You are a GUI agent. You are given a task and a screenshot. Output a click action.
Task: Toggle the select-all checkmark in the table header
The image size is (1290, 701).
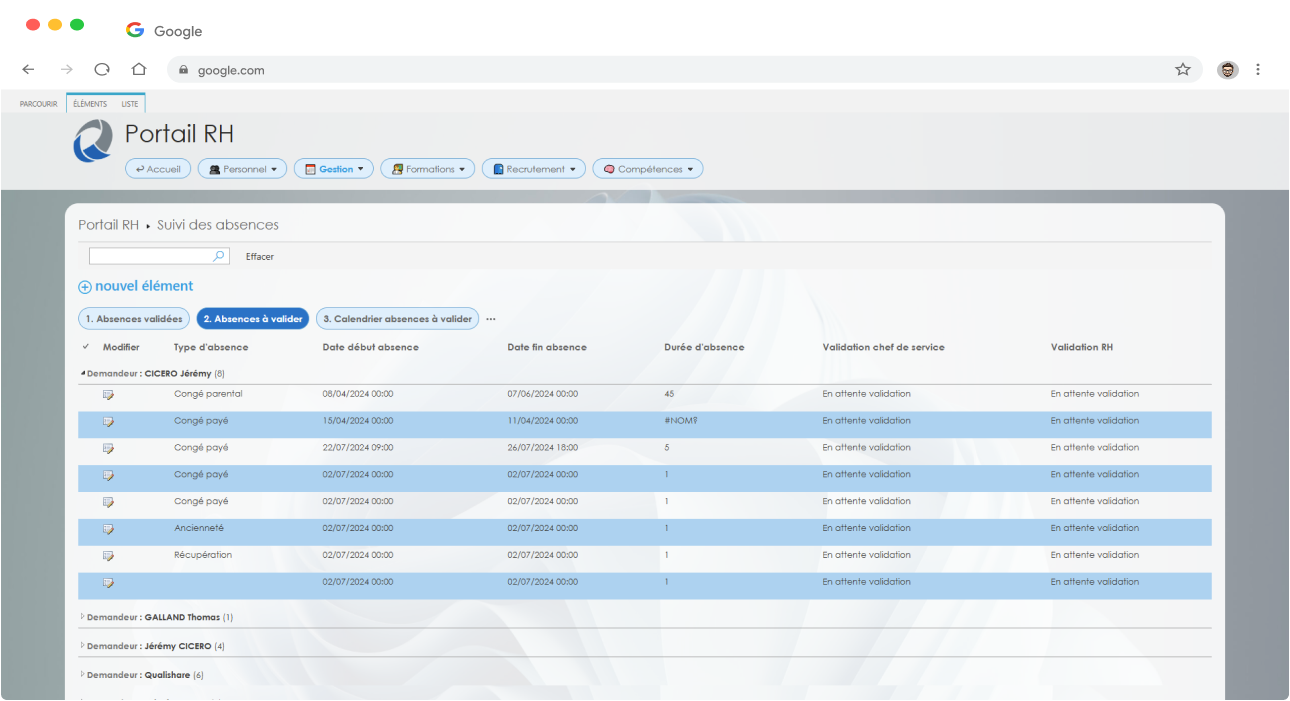click(86, 347)
